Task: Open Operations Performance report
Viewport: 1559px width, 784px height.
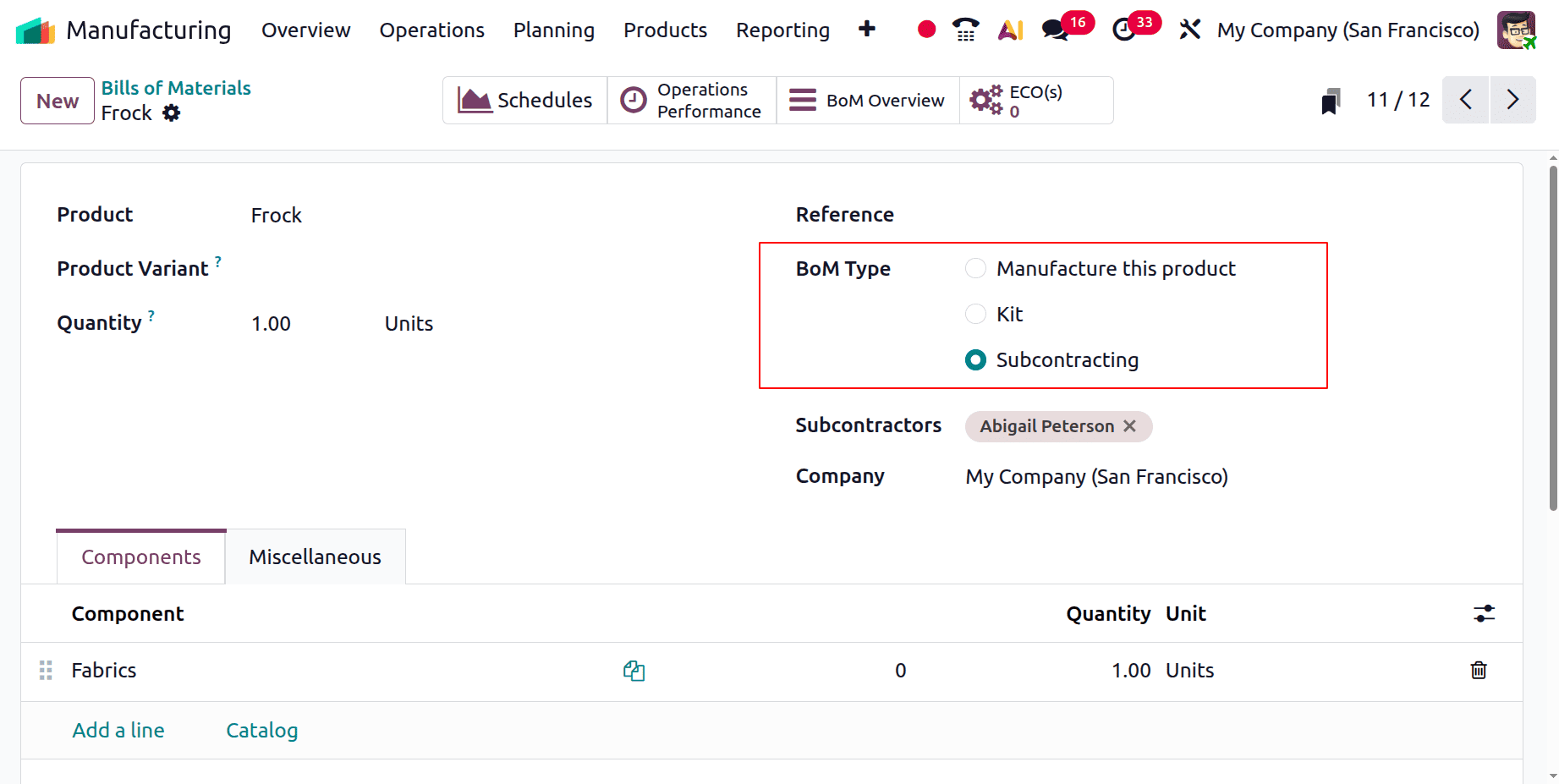Action: point(692,101)
